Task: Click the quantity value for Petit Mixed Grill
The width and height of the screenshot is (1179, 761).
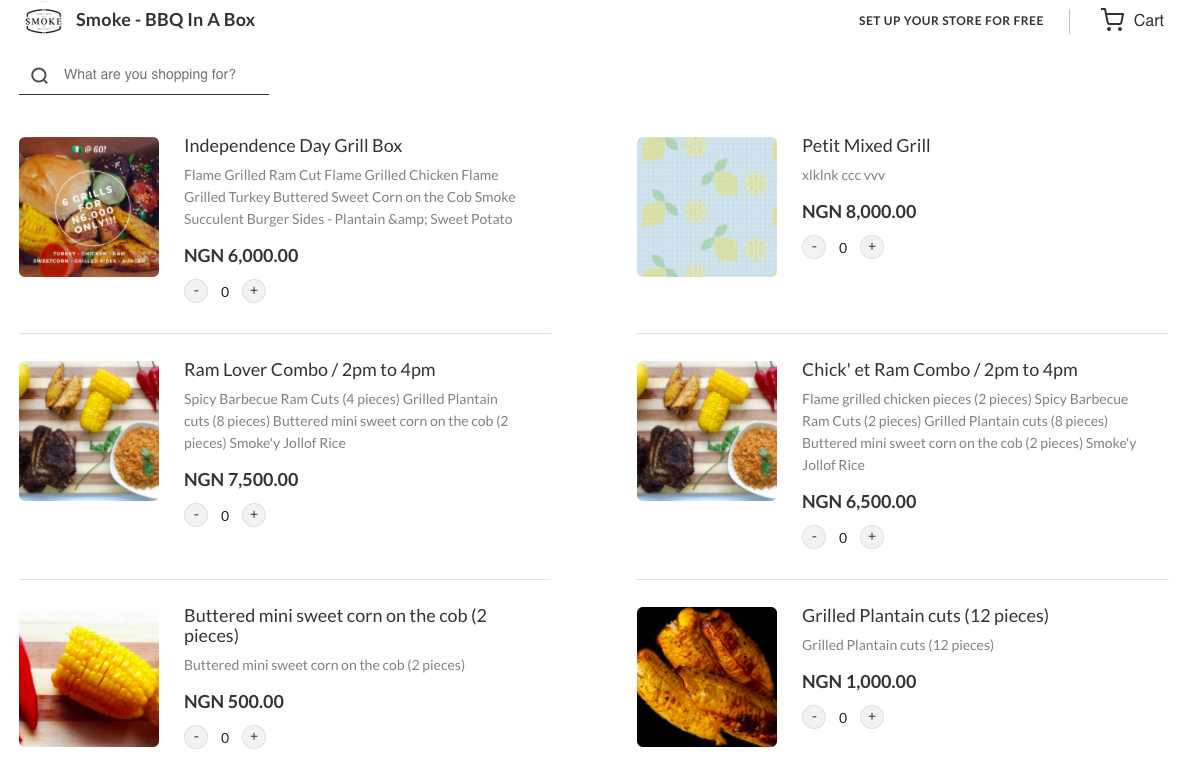Action: coord(843,247)
